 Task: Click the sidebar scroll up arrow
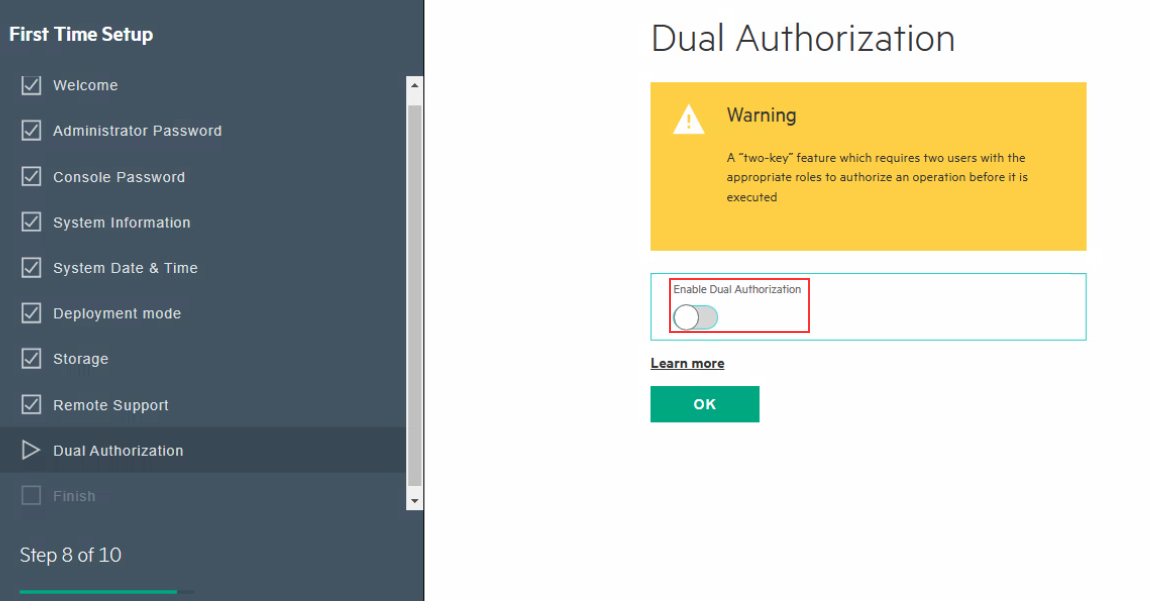414,85
